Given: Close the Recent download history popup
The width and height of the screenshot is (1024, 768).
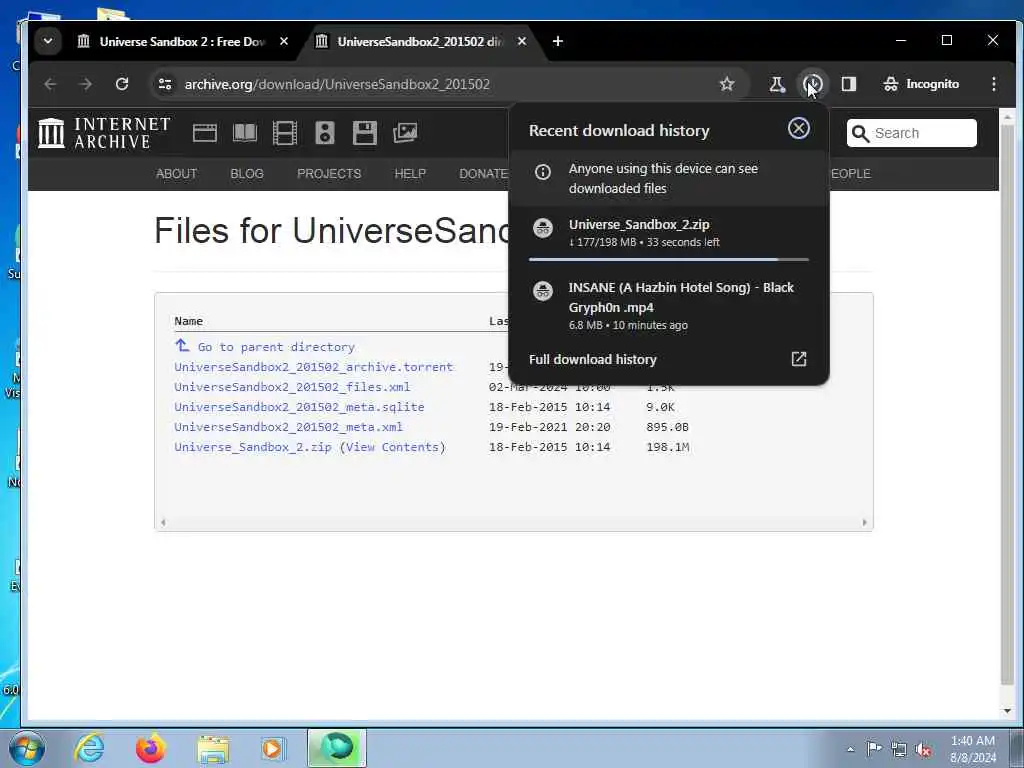Looking at the screenshot, I should click(799, 129).
